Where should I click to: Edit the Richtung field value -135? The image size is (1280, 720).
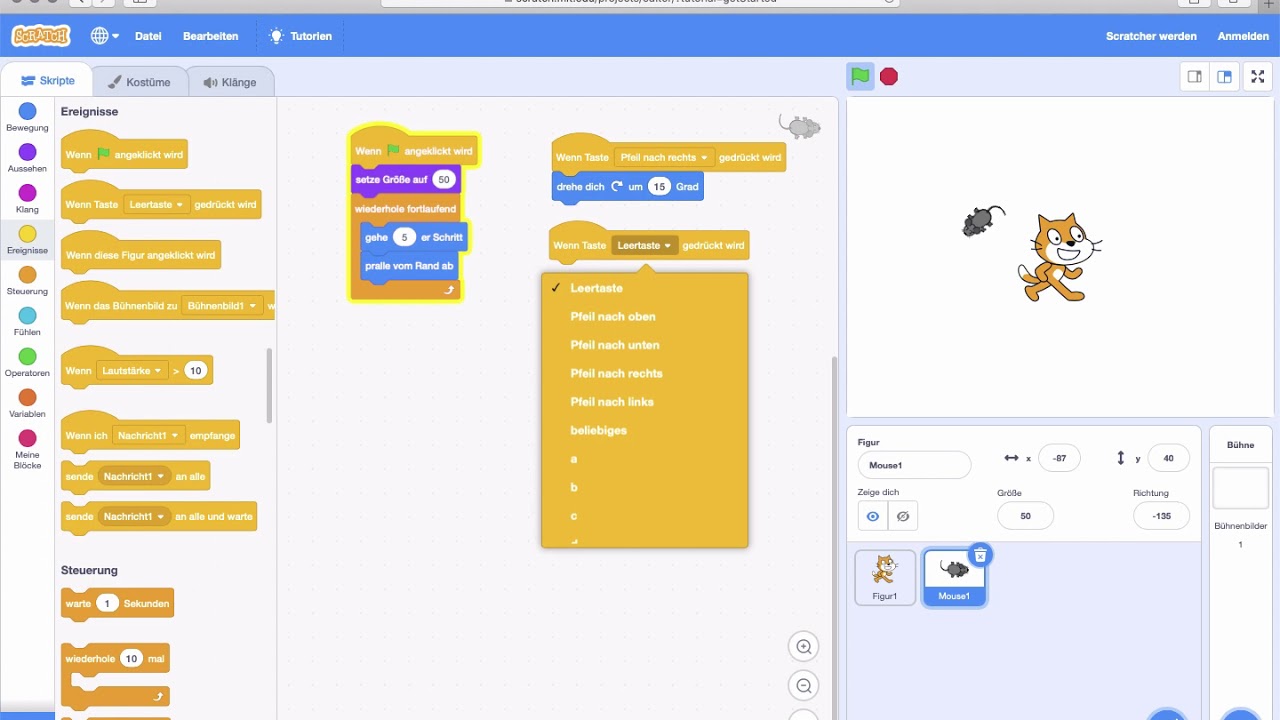point(1161,516)
